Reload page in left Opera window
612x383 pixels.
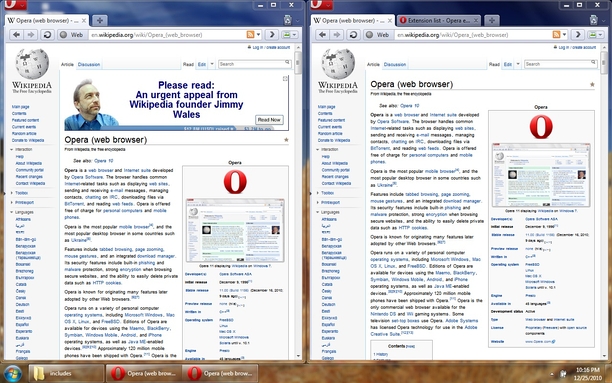tap(47, 35)
